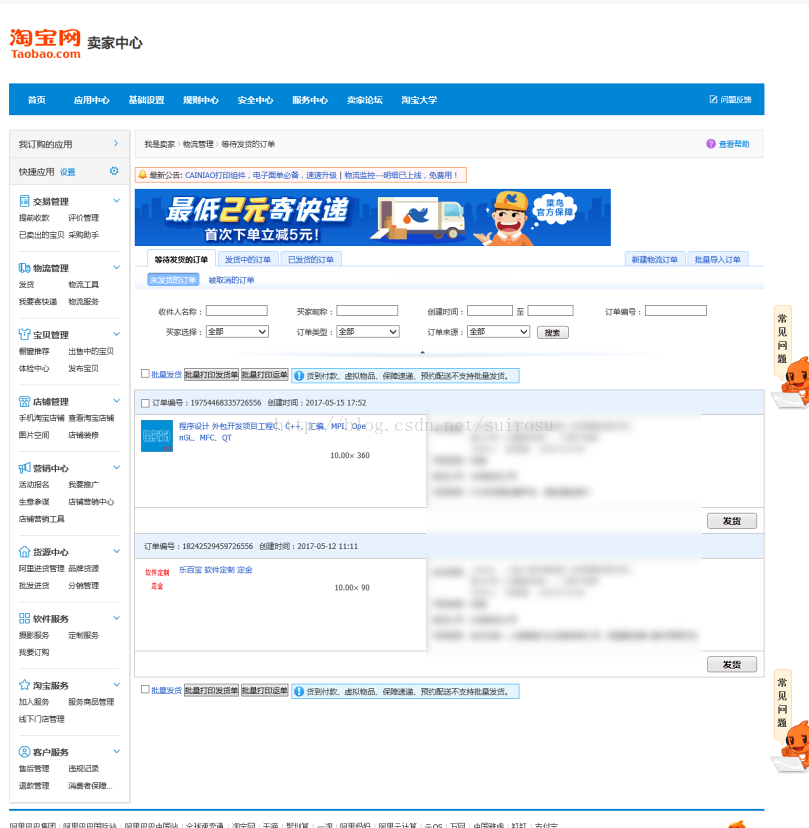This screenshot has width=809, height=828.
Task: Switch to 发货中的订单 tab
Action: coord(248,259)
